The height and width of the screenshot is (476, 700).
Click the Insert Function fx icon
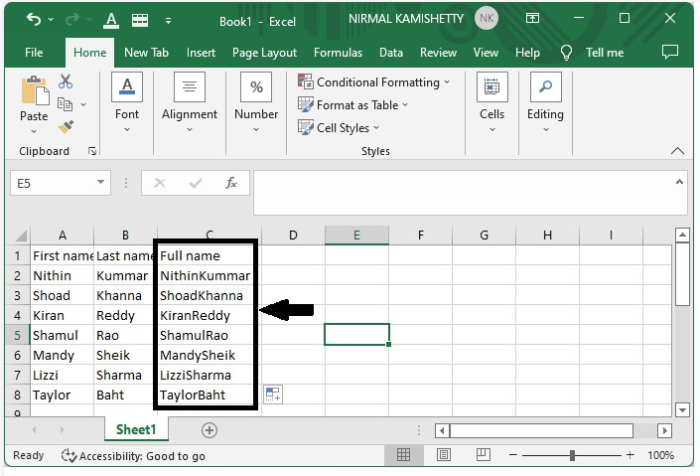pos(231,183)
